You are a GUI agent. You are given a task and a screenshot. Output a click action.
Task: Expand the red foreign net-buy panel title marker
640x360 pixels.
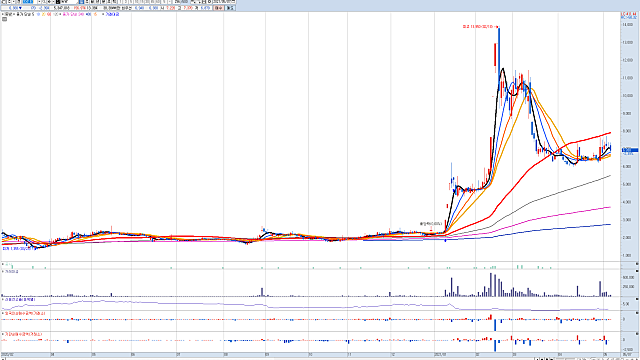[2, 313]
